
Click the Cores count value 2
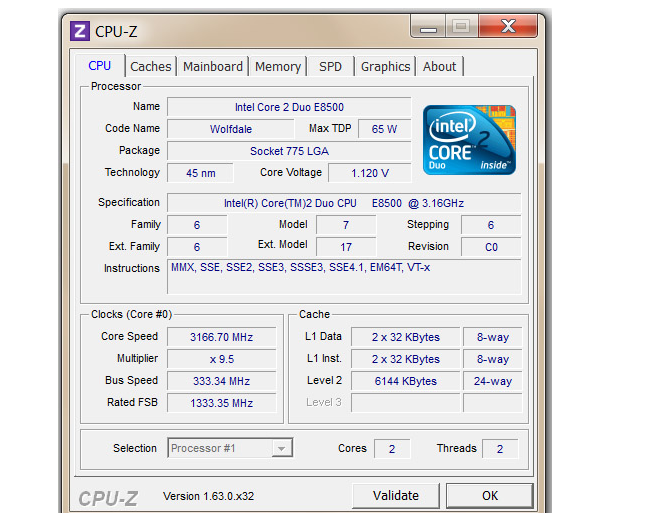pos(392,449)
